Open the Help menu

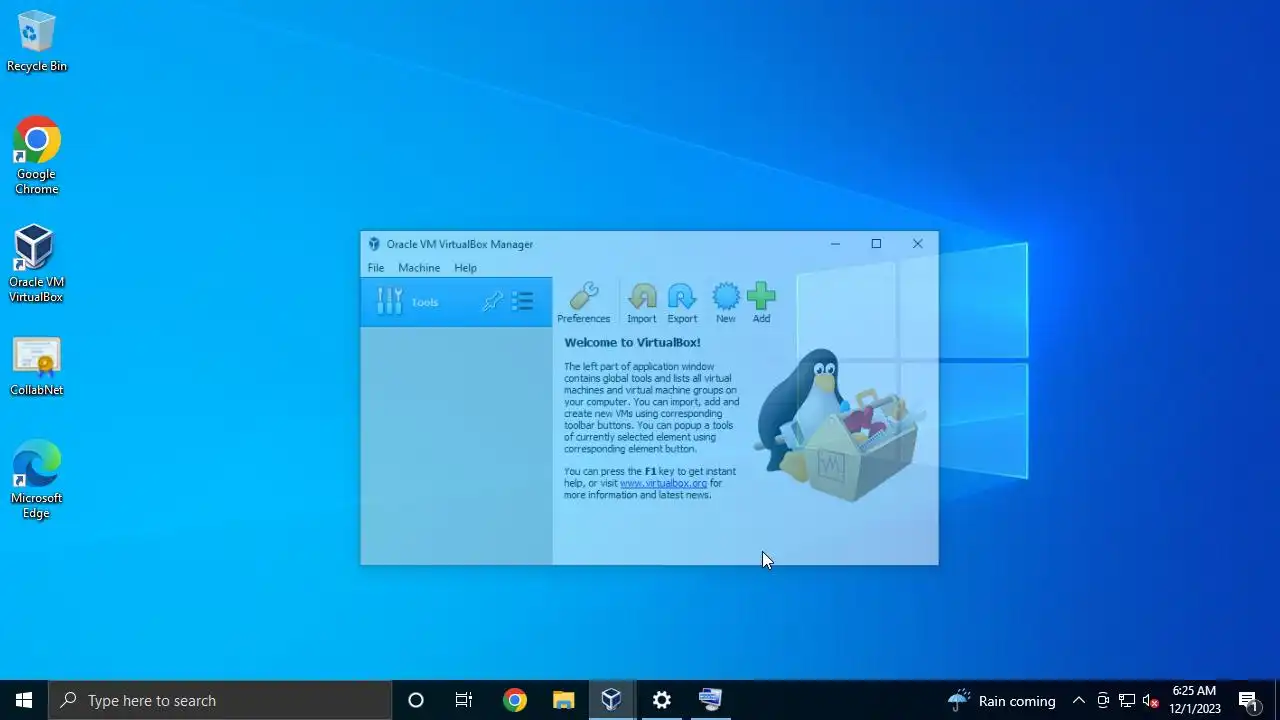point(465,268)
